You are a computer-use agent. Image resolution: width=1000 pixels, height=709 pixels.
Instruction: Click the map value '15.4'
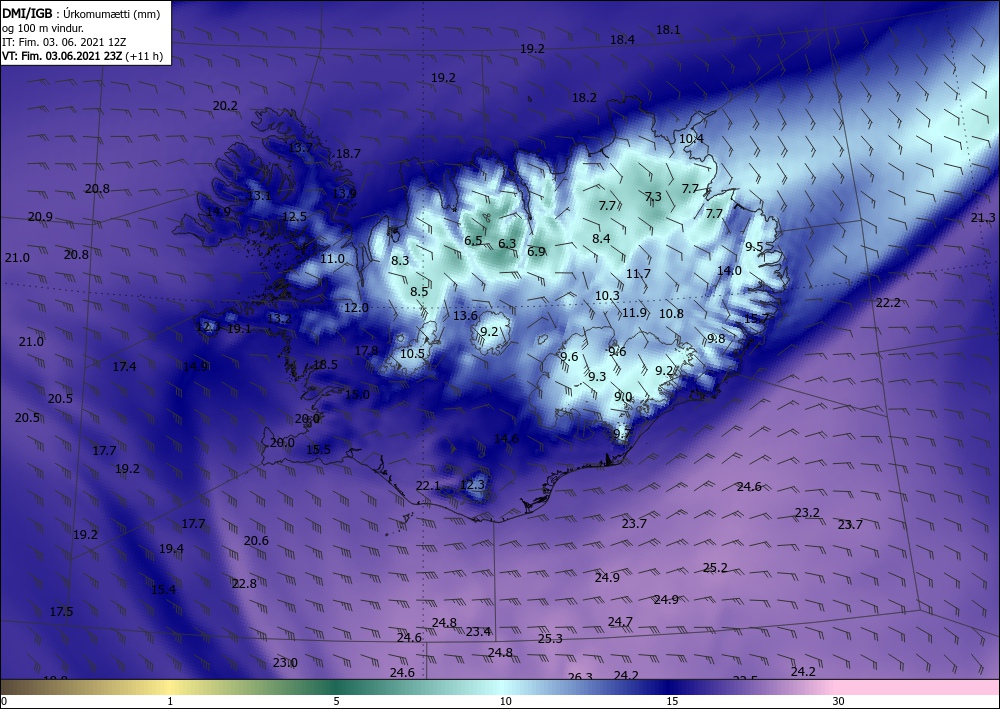pyautogui.click(x=163, y=590)
